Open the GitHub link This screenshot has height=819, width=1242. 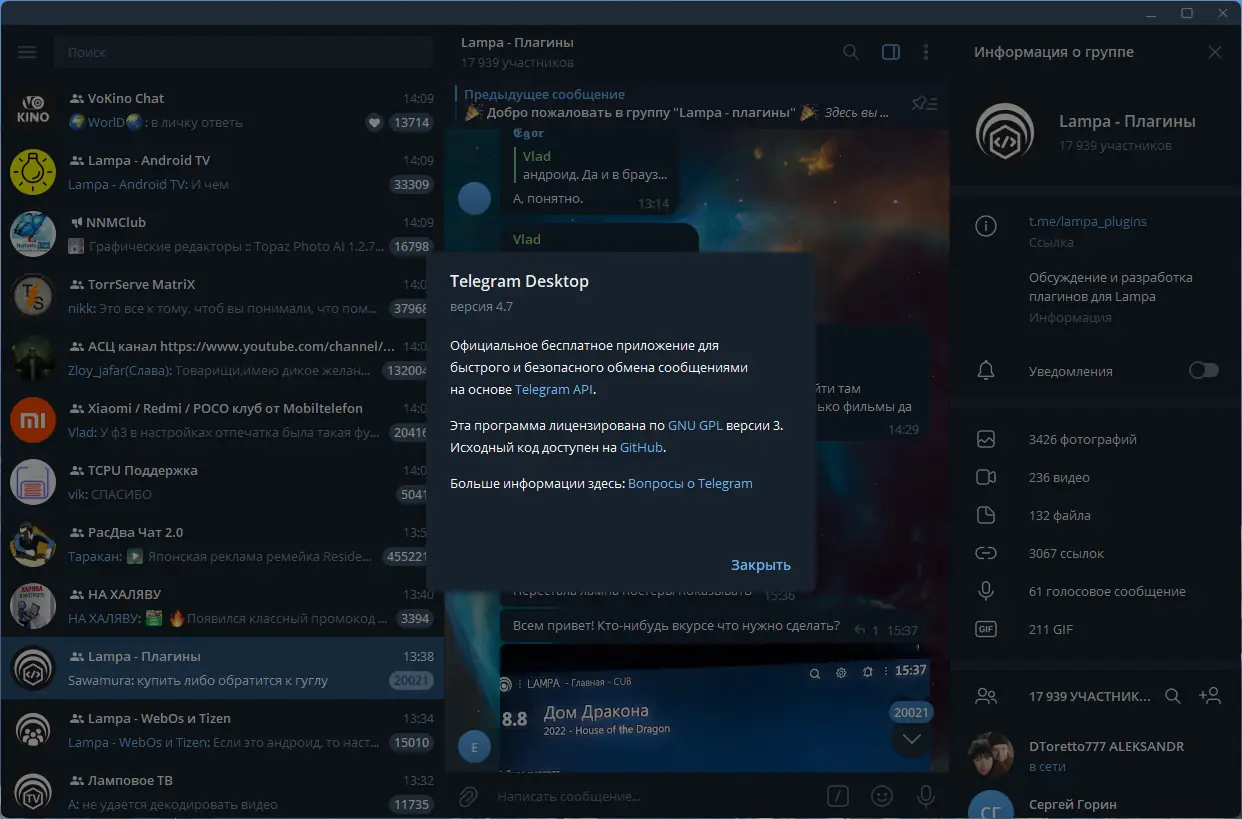click(642, 447)
